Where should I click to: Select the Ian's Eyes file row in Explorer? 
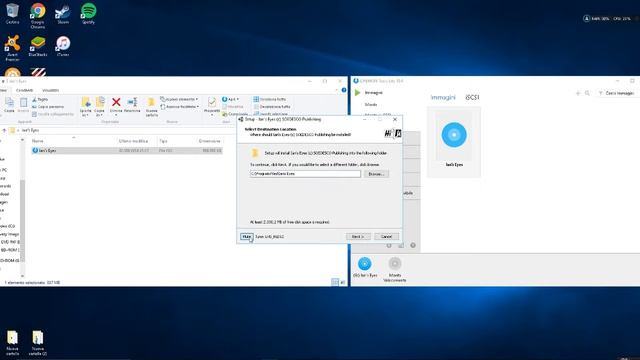(127, 151)
